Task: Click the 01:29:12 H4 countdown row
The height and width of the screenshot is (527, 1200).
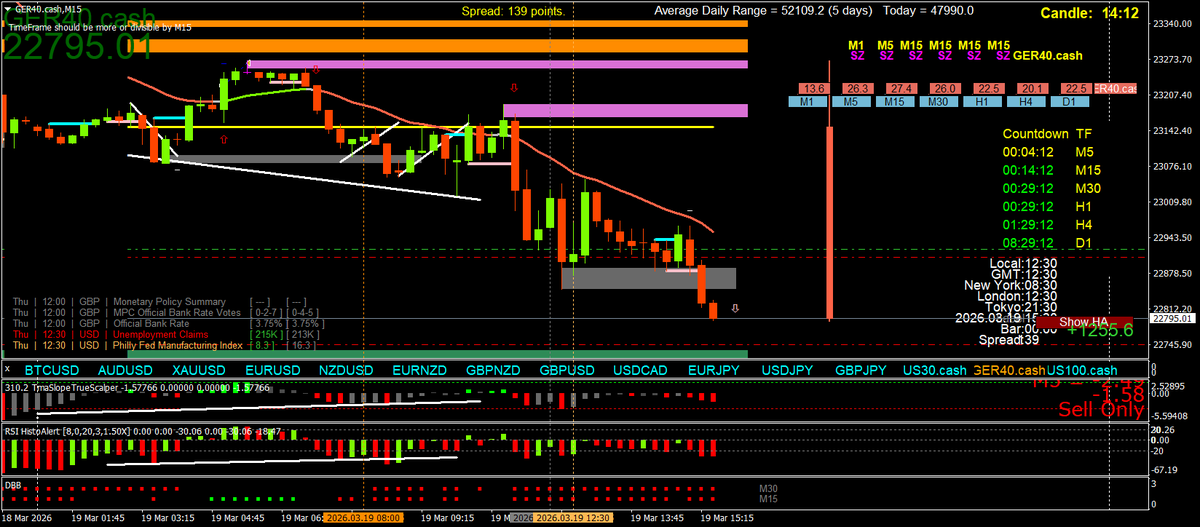Action: (x=1049, y=224)
